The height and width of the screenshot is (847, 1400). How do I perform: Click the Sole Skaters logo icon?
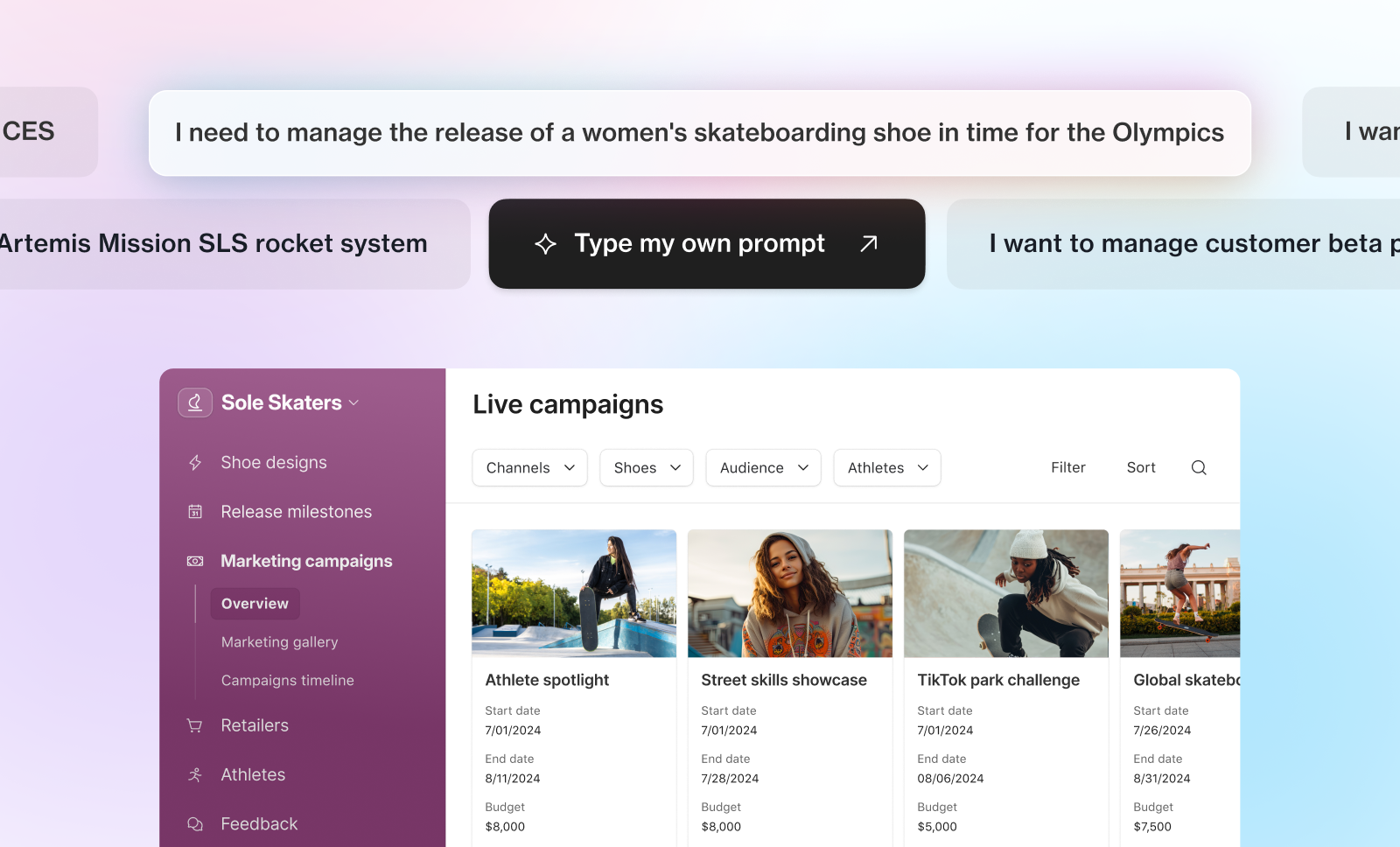(195, 402)
